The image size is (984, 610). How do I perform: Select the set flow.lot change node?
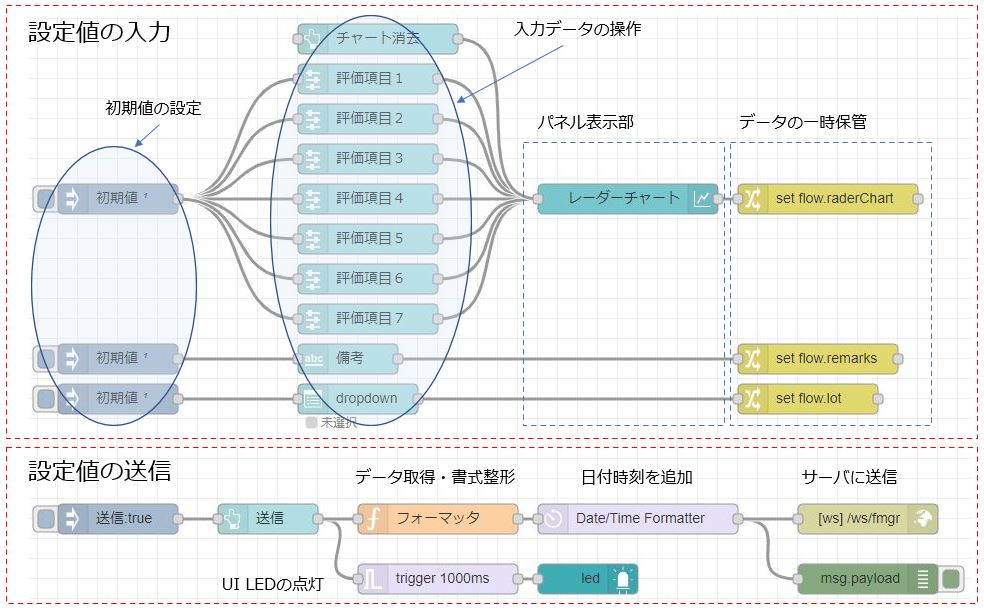pos(808,398)
